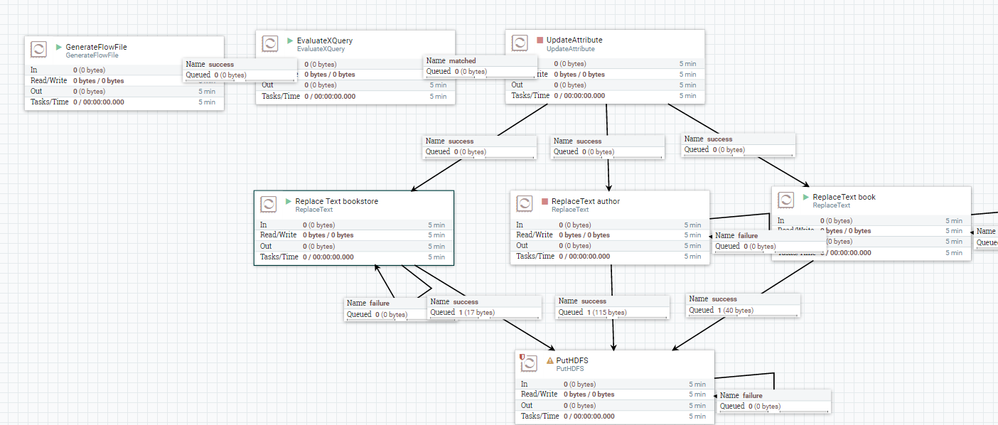Click Tasks/Time row of ReplaceText author
The width and height of the screenshot is (998, 425).
610,256
